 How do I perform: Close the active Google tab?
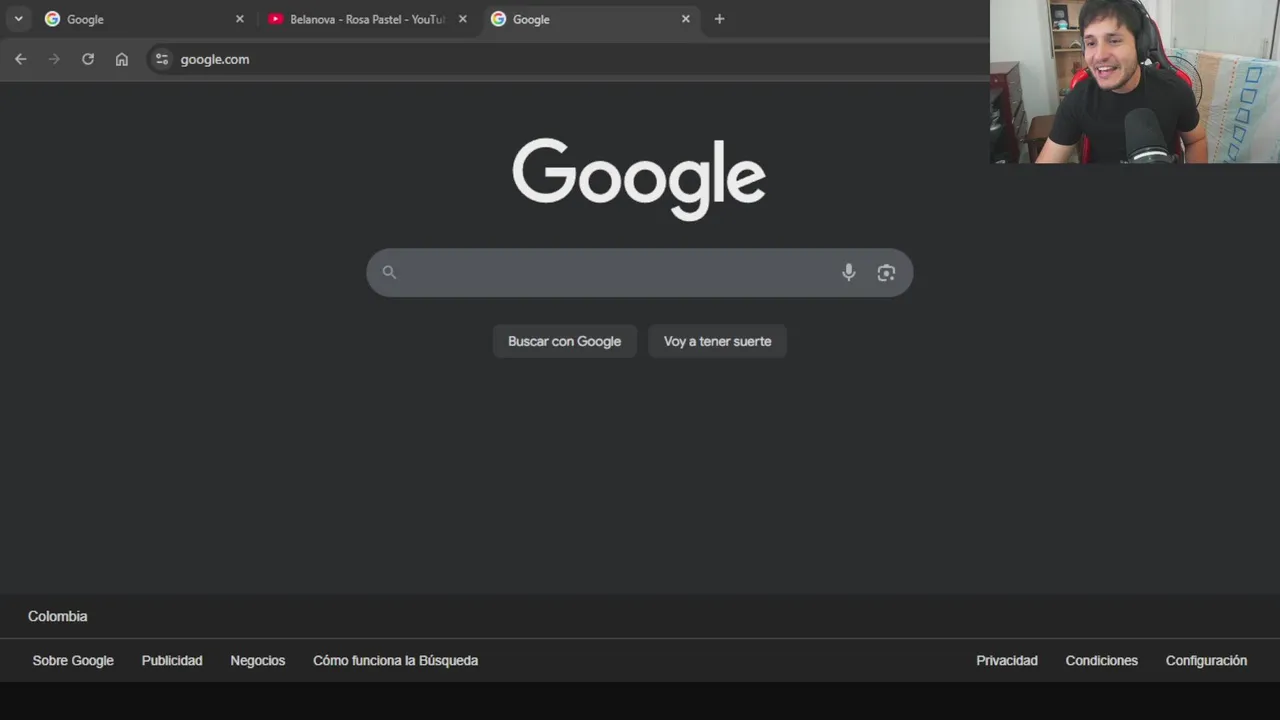(x=685, y=19)
